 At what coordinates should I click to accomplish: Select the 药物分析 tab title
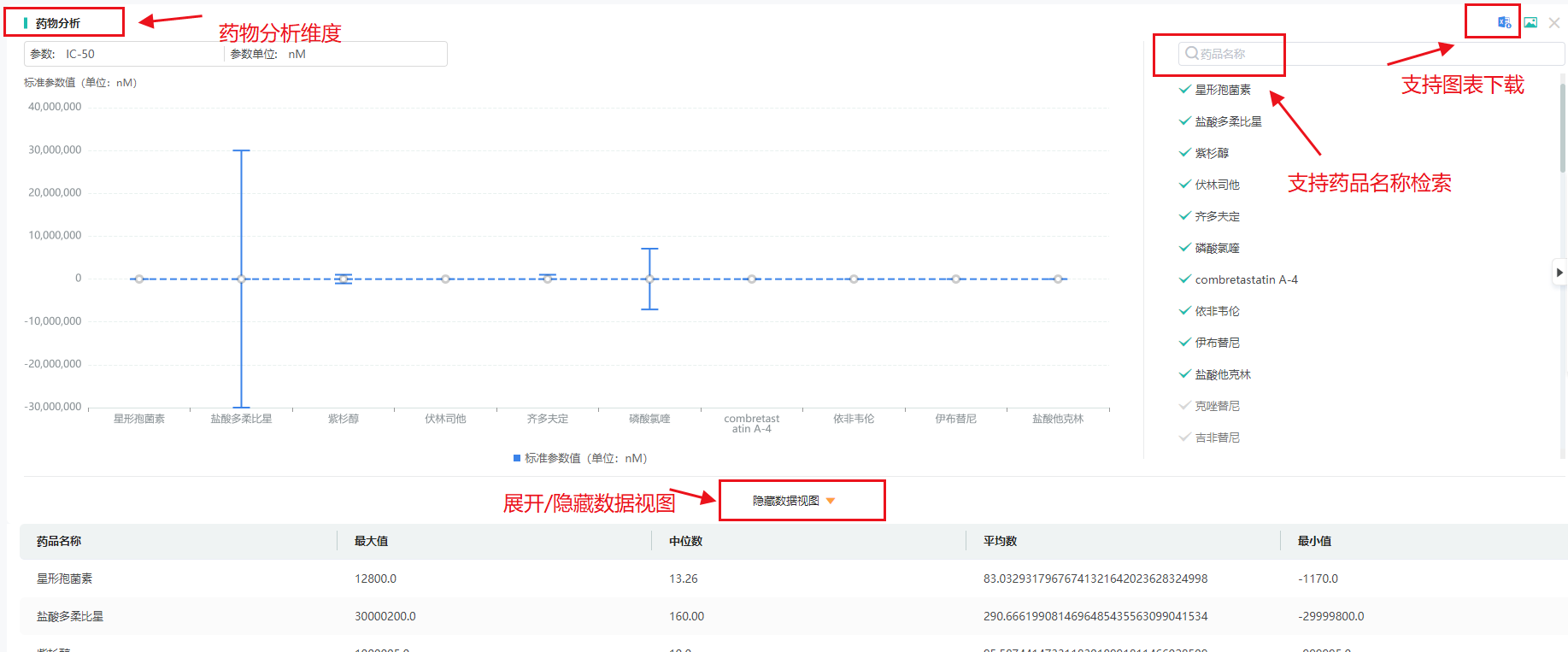pyautogui.click(x=58, y=23)
